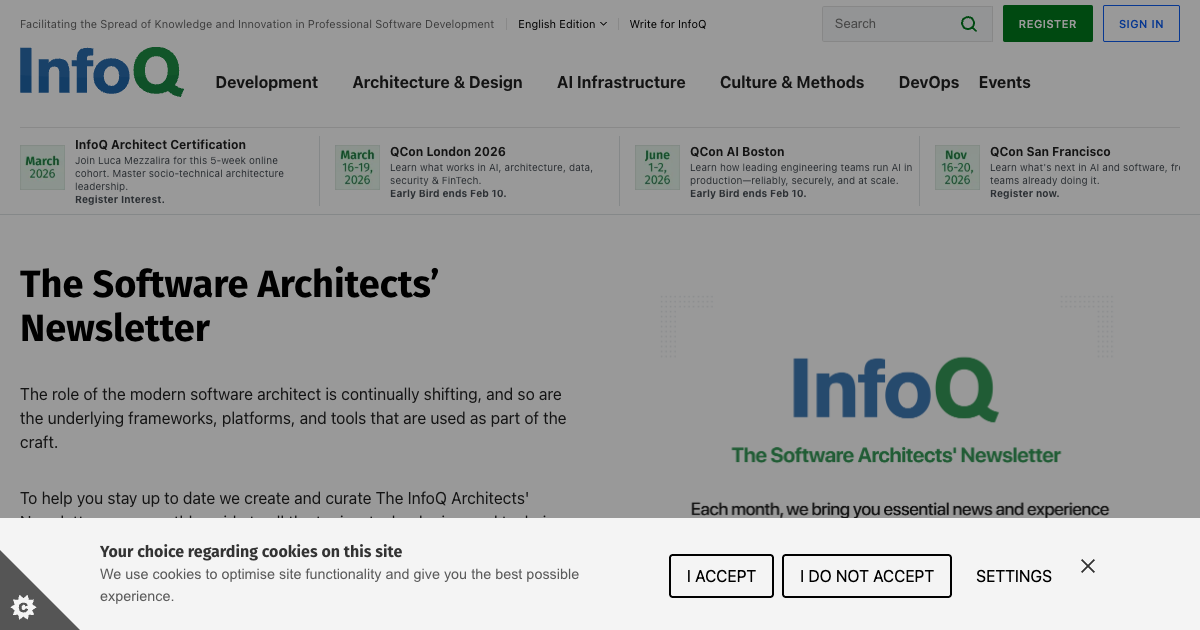
Task: Click the March 2026 badge for InfoQ Architect Certification
Action: pyautogui.click(x=42, y=167)
